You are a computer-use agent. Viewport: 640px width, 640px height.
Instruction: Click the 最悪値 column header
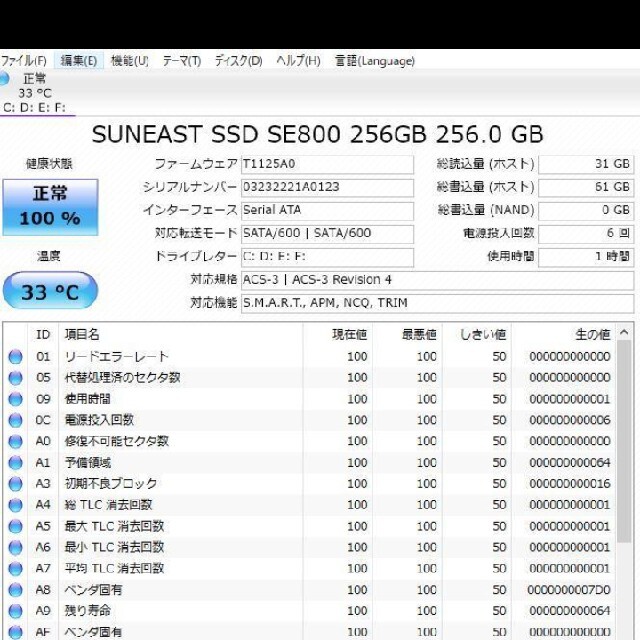click(407, 335)
